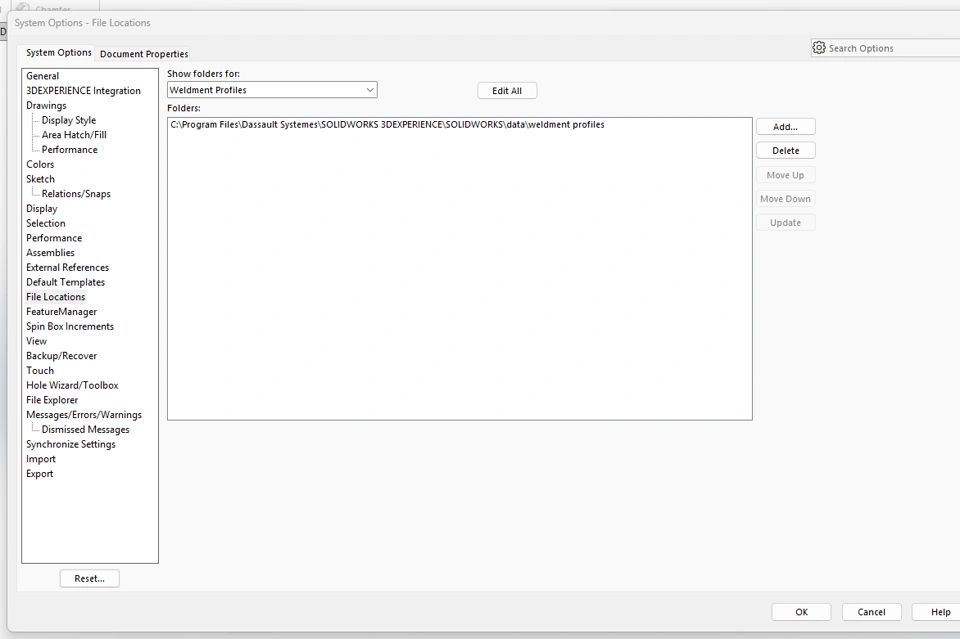Screen dimensions: 960x639
Task: Select Selection in the options list
Action: tap(45, 223)
